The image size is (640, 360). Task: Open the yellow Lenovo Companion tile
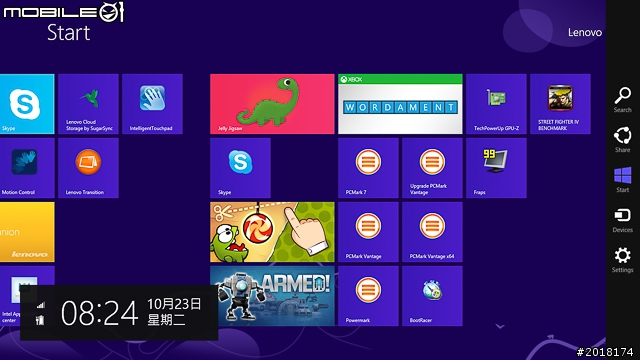click(x=27, y=232)
